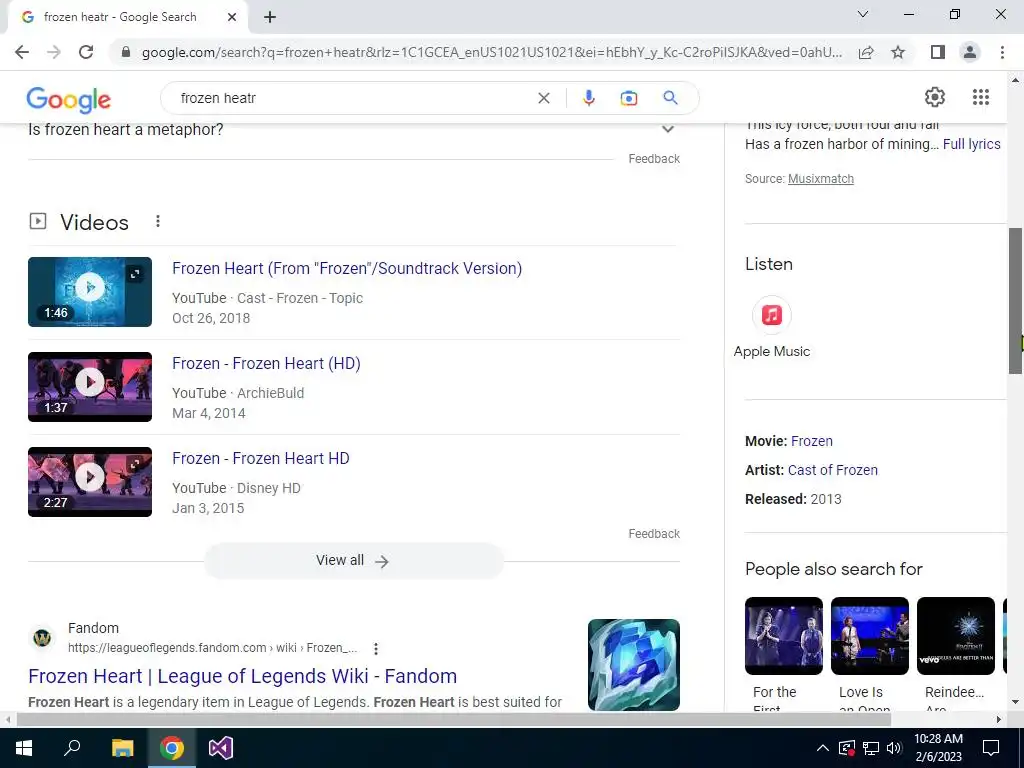The image size is (1024, 768).
Task: Play the 2:27 Disney HD video thumbnail
Action: point(90,482)
